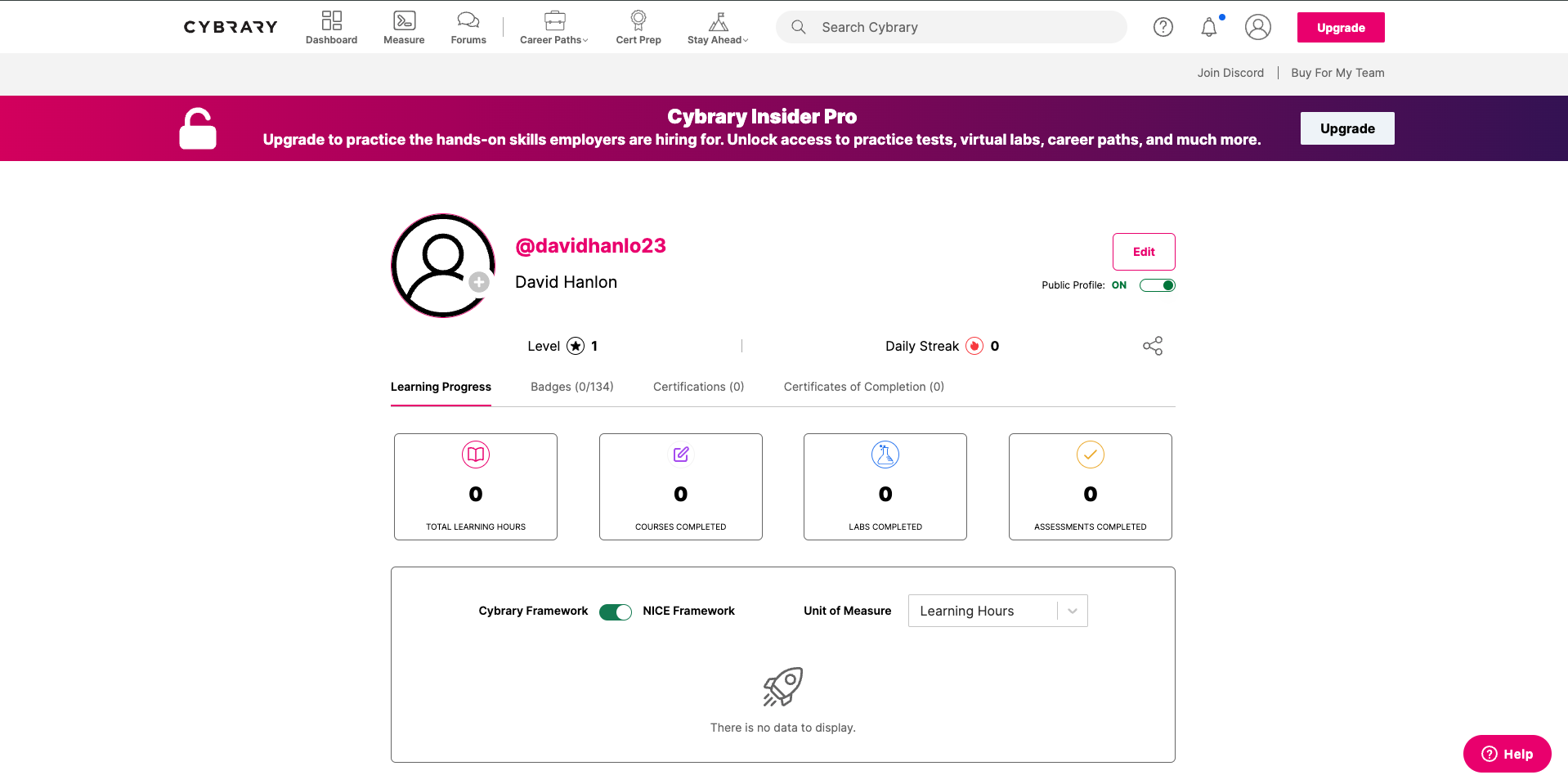Select the Learning Progress tab
Screen dimensions: 1568x784
pos(441,387)
